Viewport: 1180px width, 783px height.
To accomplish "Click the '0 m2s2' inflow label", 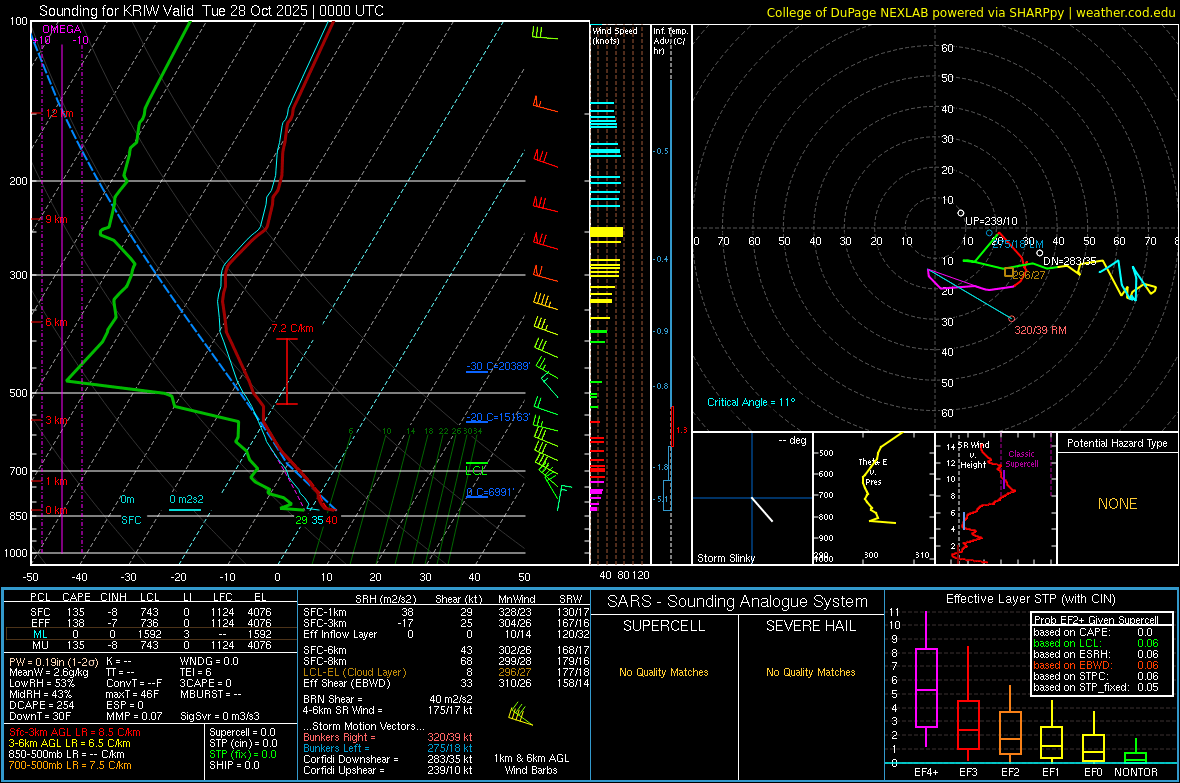I will pos(186,499).
